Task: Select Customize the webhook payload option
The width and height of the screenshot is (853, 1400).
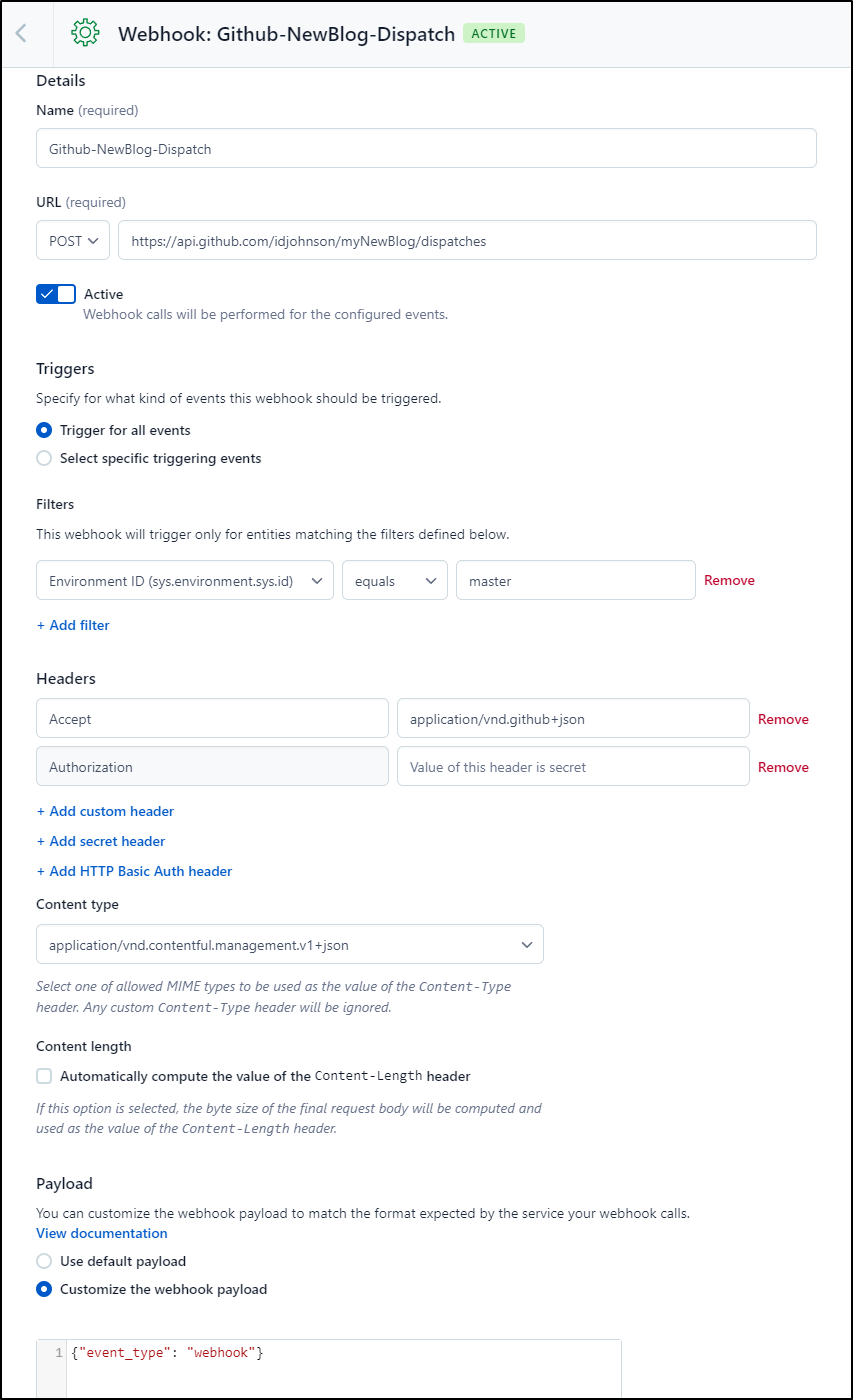Action: 44,1289
